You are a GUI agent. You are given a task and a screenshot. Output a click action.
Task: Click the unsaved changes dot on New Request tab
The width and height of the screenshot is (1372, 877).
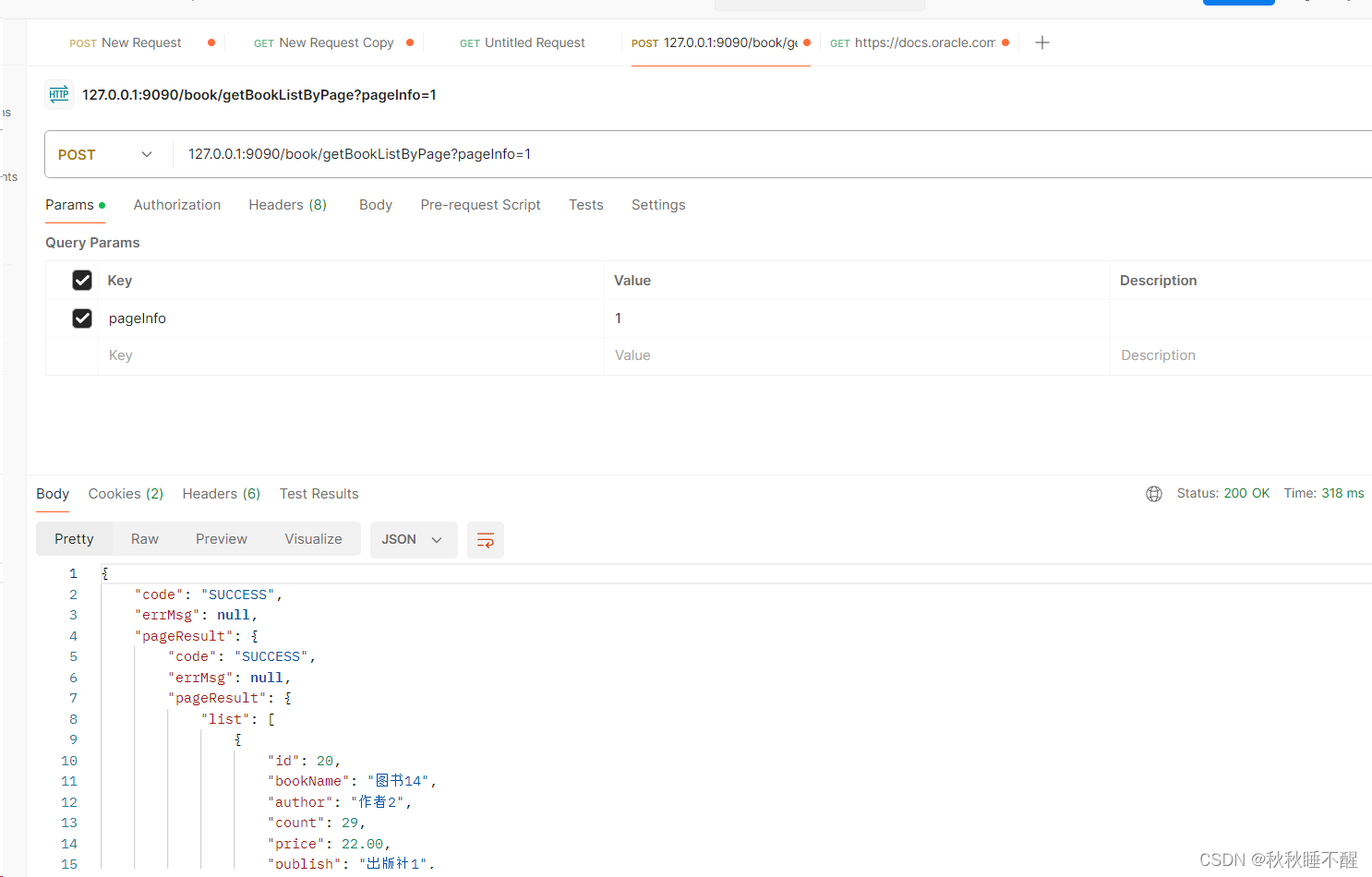(211, 42)
